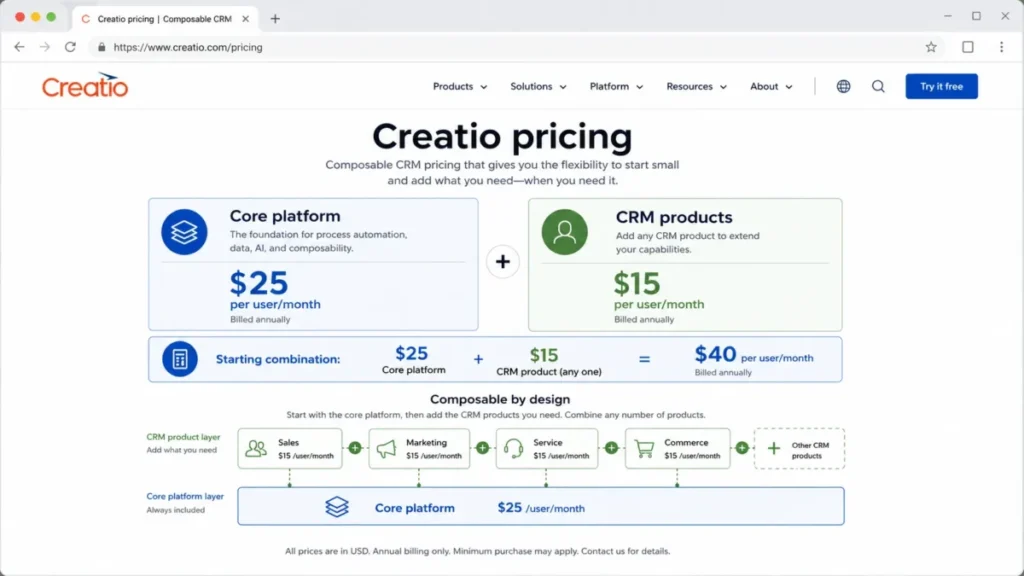Click the plus icon in Other CRM products
The width and height of the screenshot is (1024, 576).
[773, 449]
